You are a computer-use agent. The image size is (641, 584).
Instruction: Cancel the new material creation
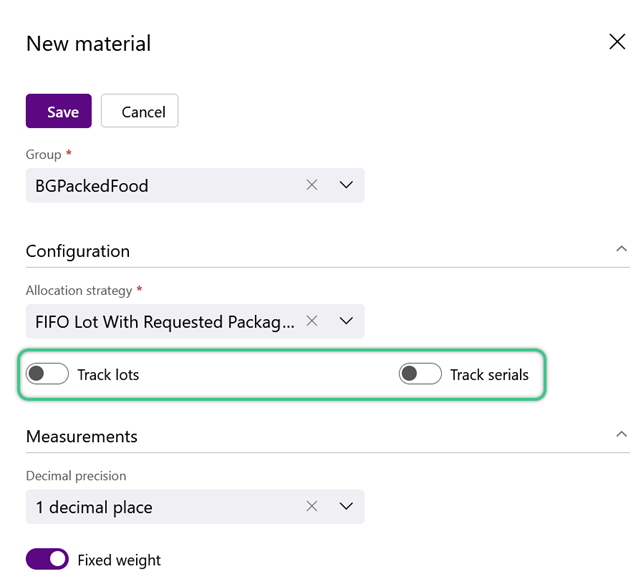[140, 111]
